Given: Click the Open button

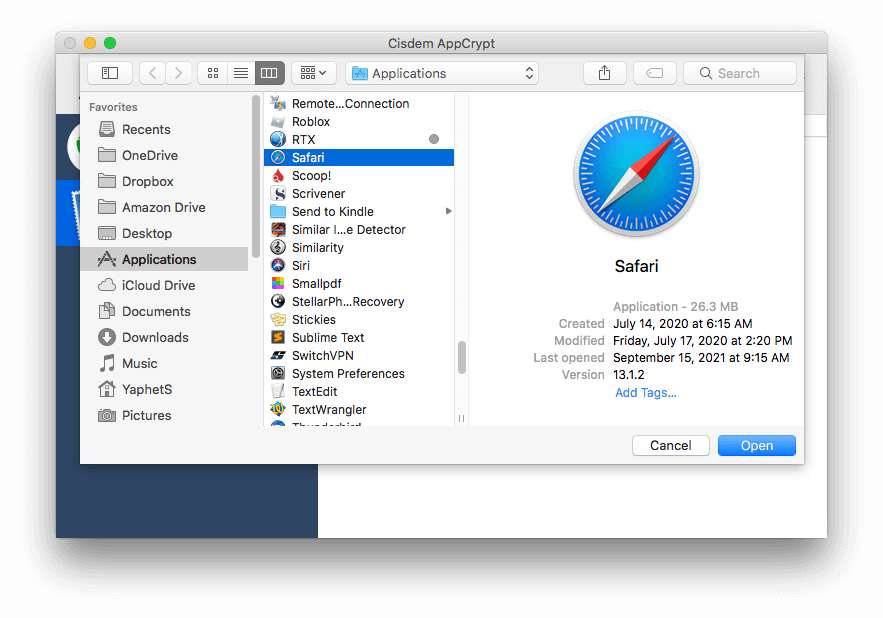Looking at the screenshot, I should click(756, 446).
